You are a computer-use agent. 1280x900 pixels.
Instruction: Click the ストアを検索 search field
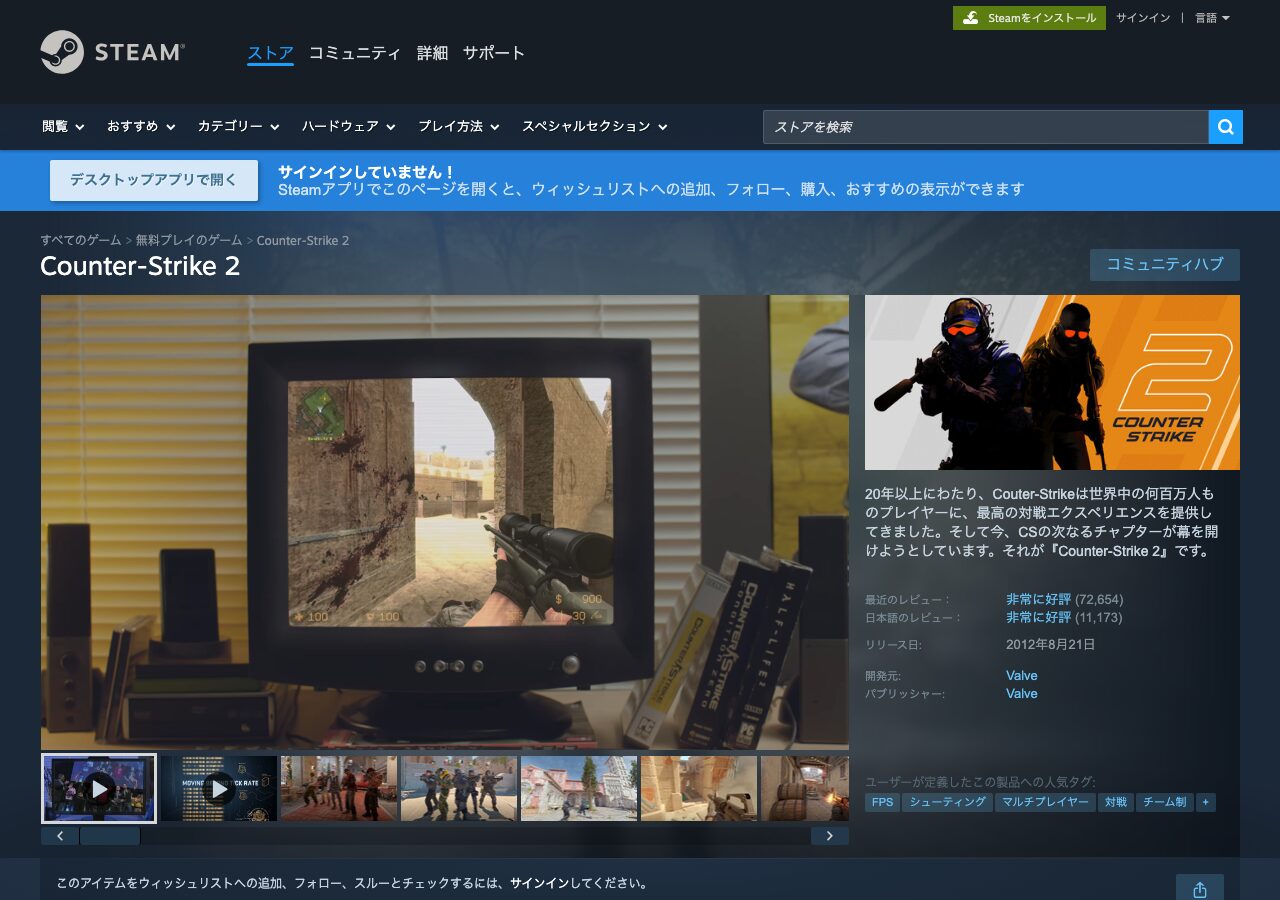(985, 127)
